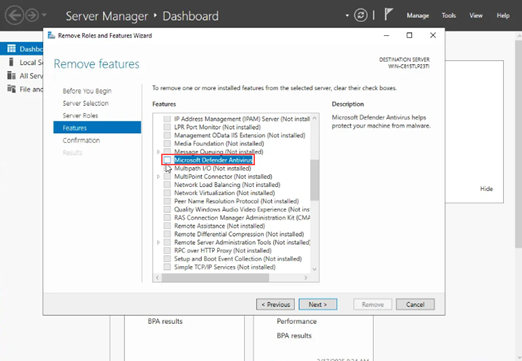Image resolution: width=522 pixels, height=361 pixels.
Task: Expand the MultiPoint Connector feature
Action: [x=158, y=176]
